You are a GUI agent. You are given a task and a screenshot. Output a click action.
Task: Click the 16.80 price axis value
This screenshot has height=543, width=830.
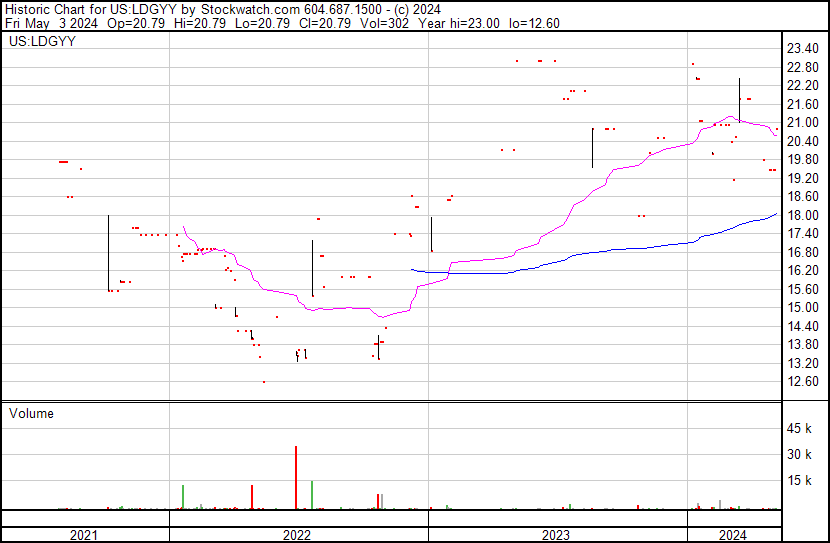click(x=802, y=252)
